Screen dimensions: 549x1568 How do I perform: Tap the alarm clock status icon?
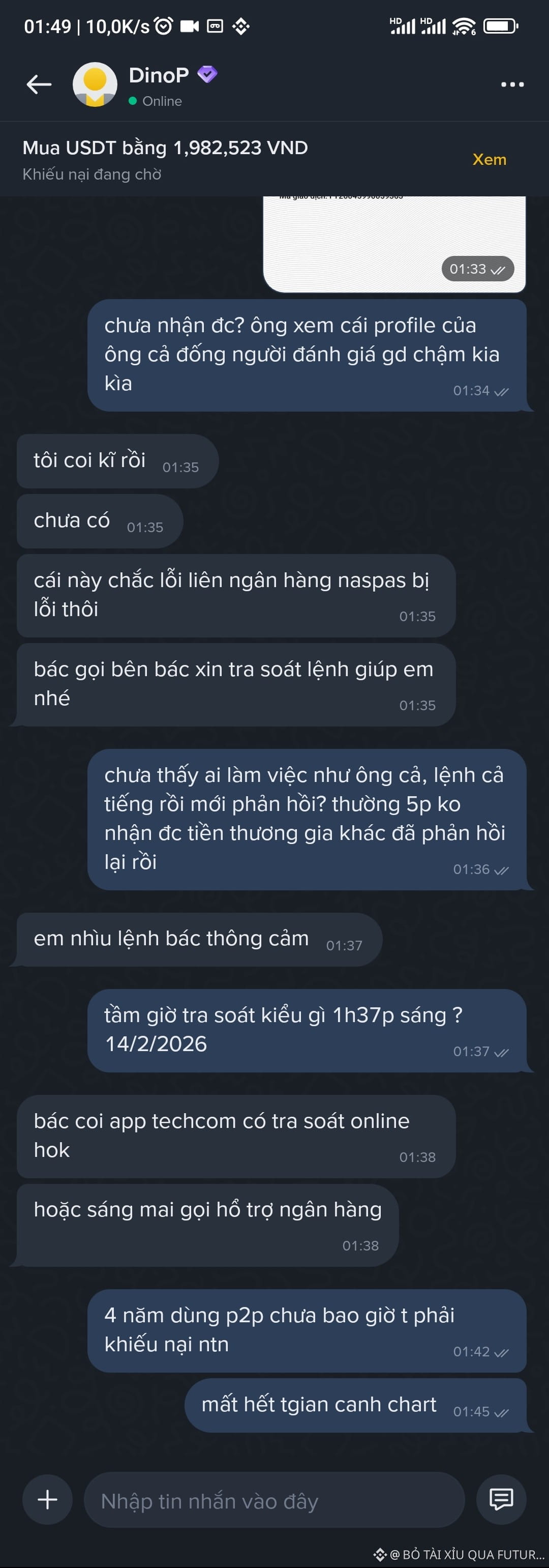click(164, 26)
